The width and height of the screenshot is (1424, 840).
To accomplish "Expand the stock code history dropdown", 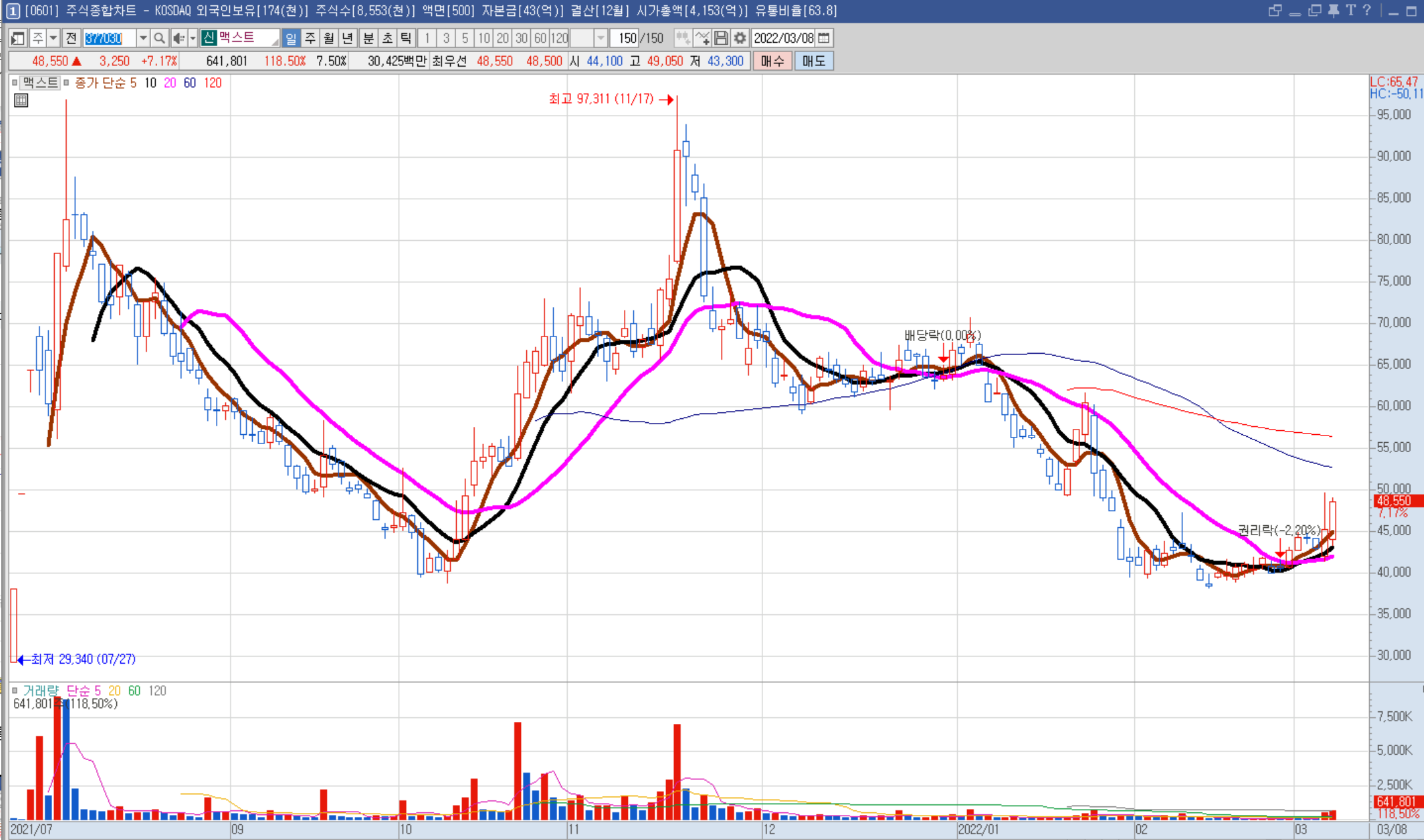I will 143,38.
